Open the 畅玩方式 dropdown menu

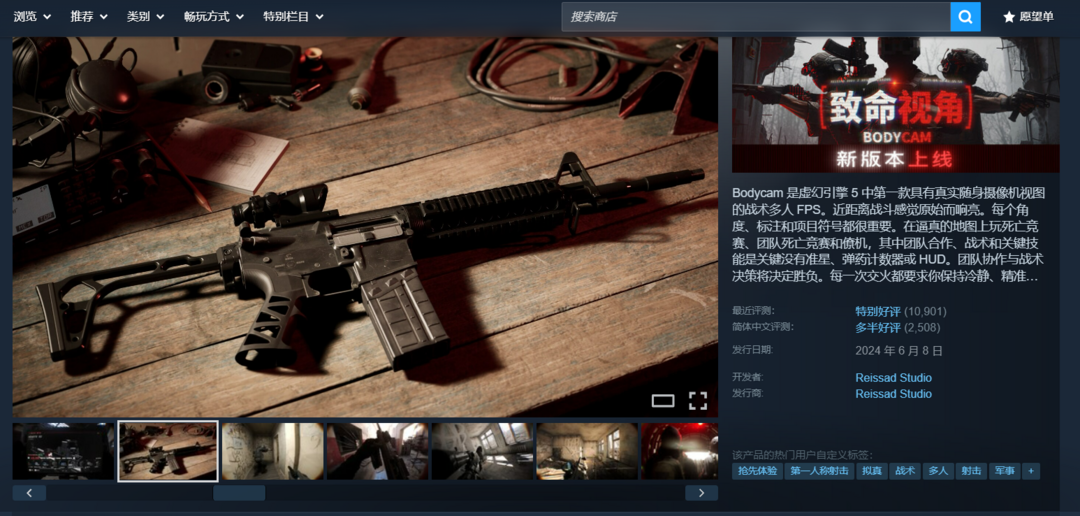coord(214,17)
